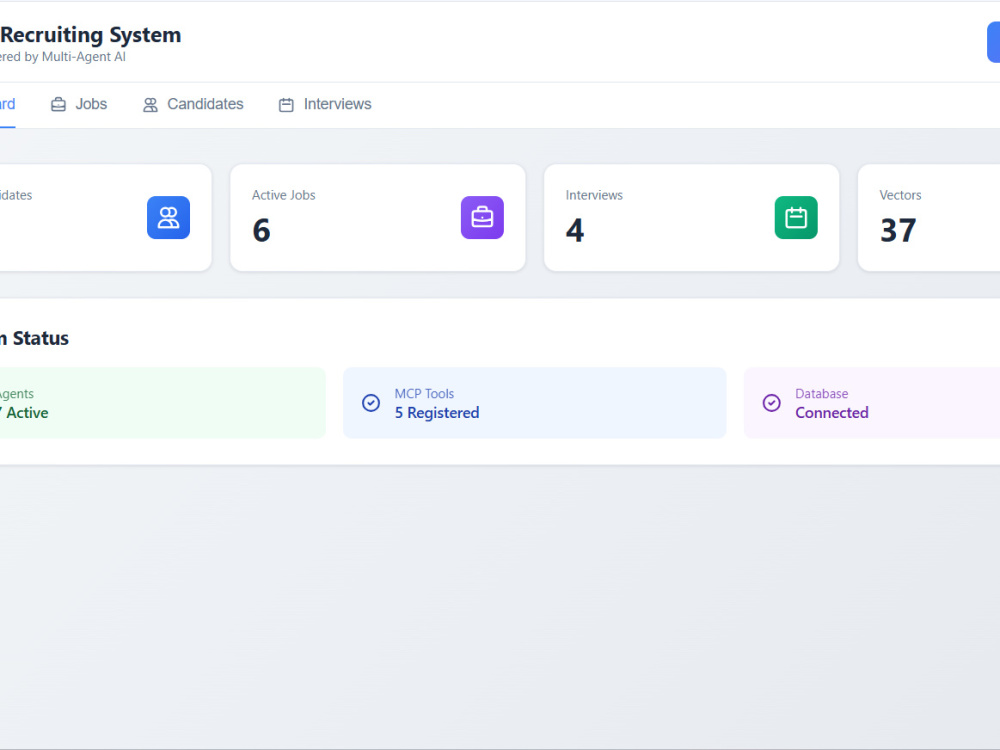Click the checkmark icon next to MCP Tools
Viewport: 1000px width, 750px height.
tap(371, 403)
